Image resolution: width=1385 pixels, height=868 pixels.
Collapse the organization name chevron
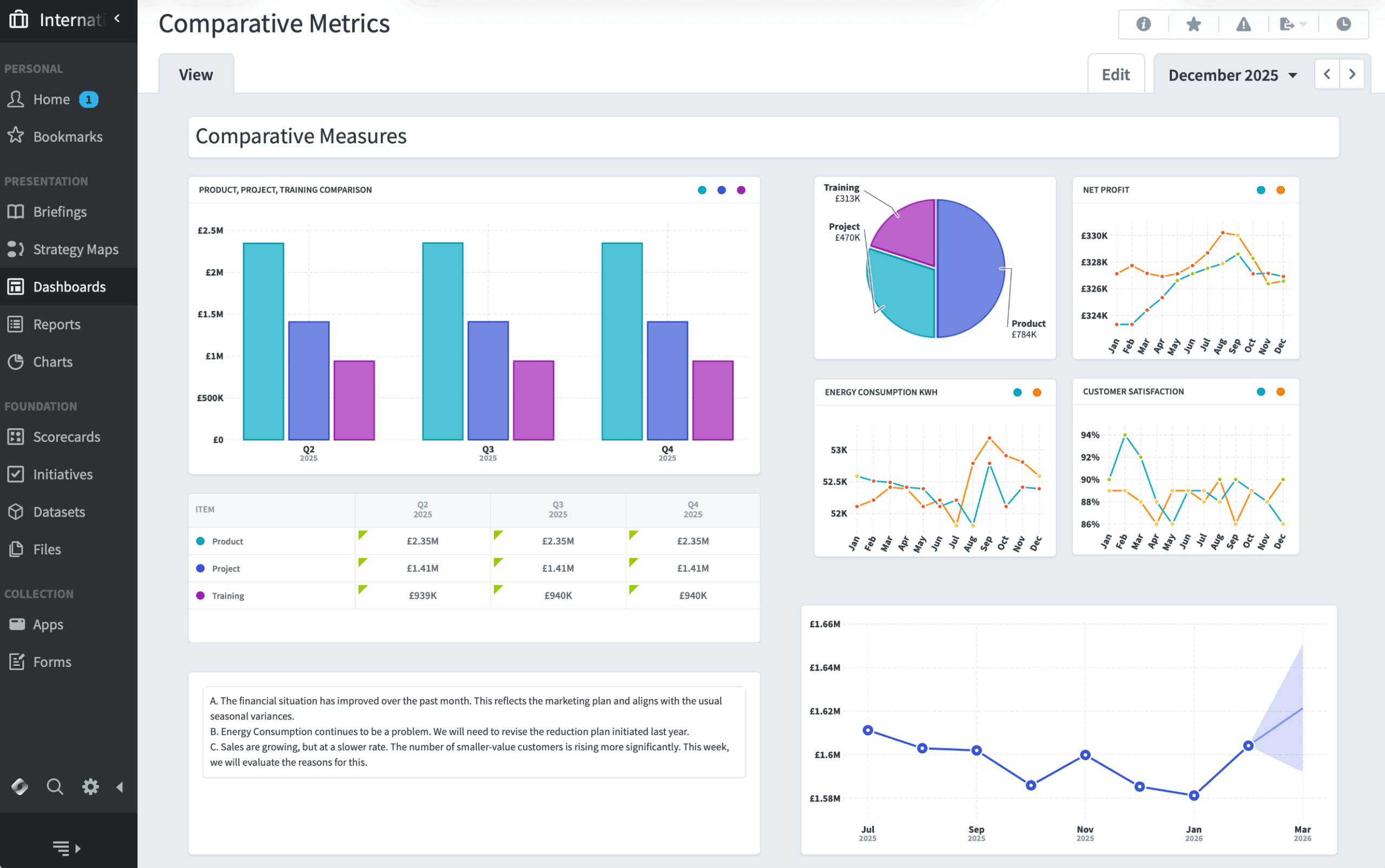pos(117,18)
